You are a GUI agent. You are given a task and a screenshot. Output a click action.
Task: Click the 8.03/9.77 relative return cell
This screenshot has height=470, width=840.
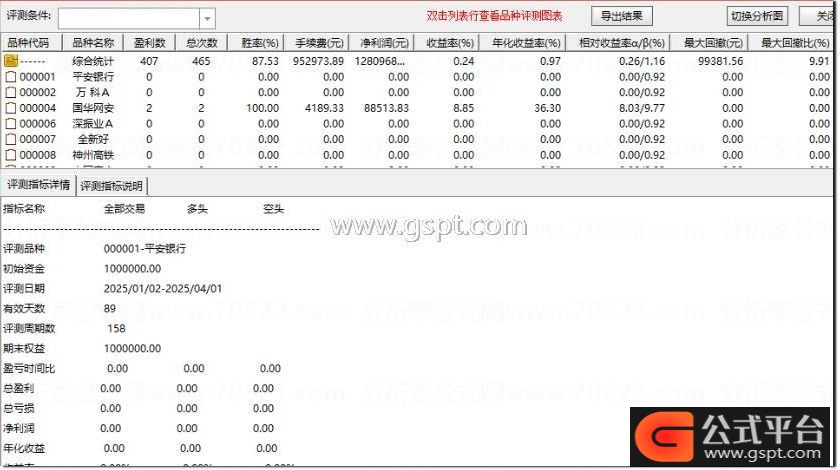pos(642,108)
